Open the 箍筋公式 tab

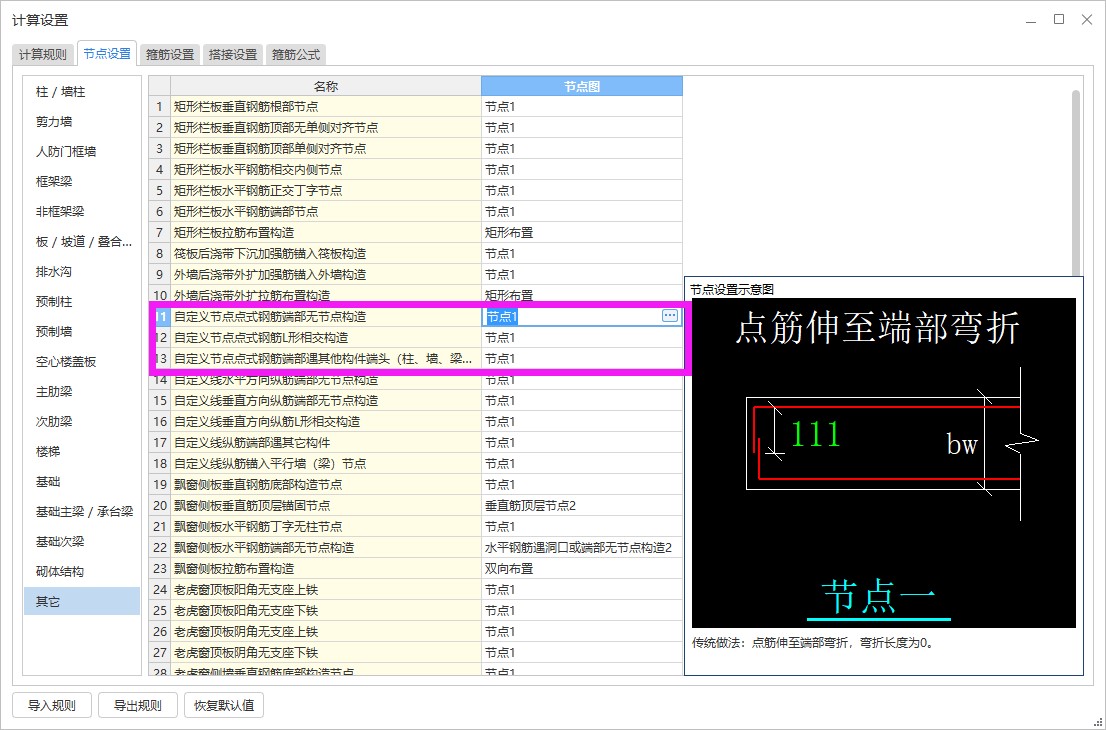tap(295, 54)
